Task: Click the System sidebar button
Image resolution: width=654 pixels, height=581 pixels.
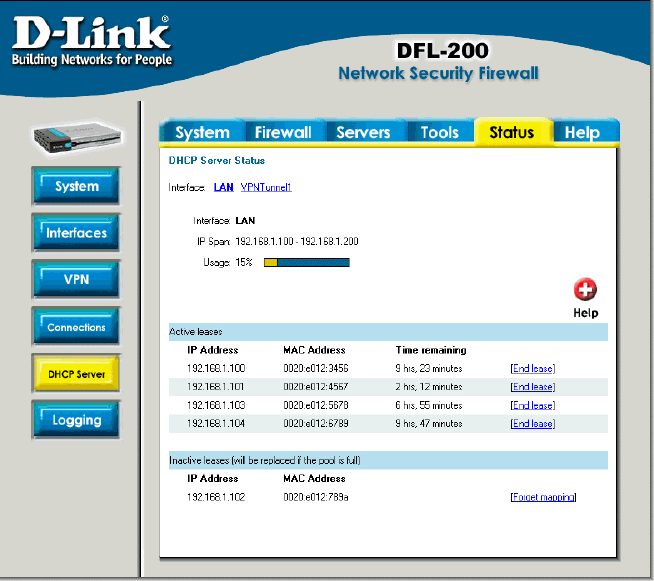Action: pos(76,186)
